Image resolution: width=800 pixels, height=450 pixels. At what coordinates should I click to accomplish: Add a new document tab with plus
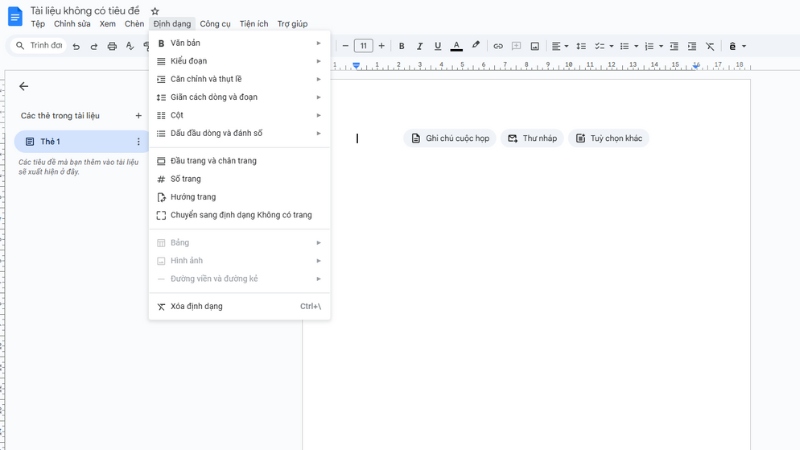coord(138,116)
